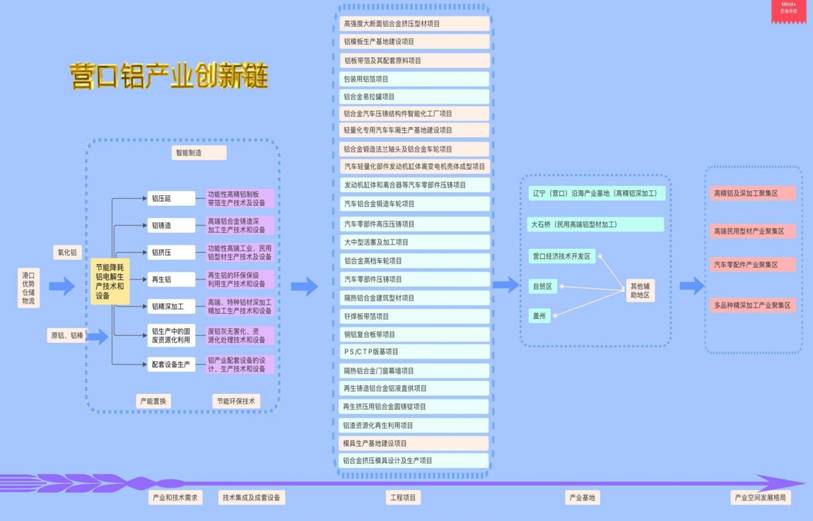Click the 高精铝及深加工聚集区 box

pyautogui.click(x=753, y=193)
